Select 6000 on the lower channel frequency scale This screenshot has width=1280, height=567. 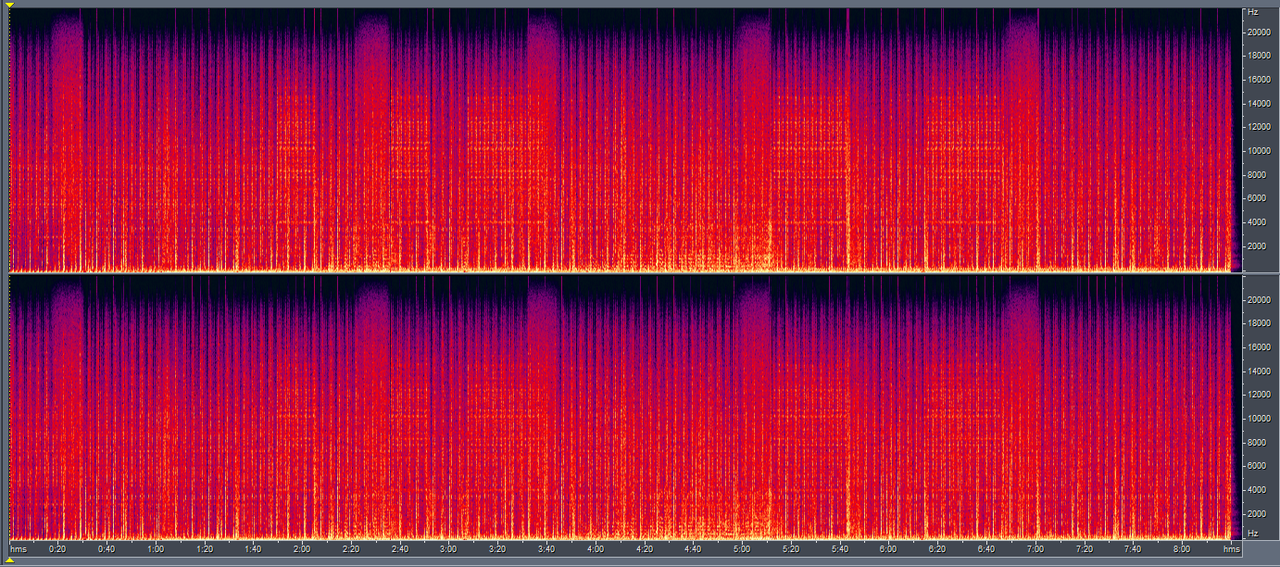(1256, 466)
